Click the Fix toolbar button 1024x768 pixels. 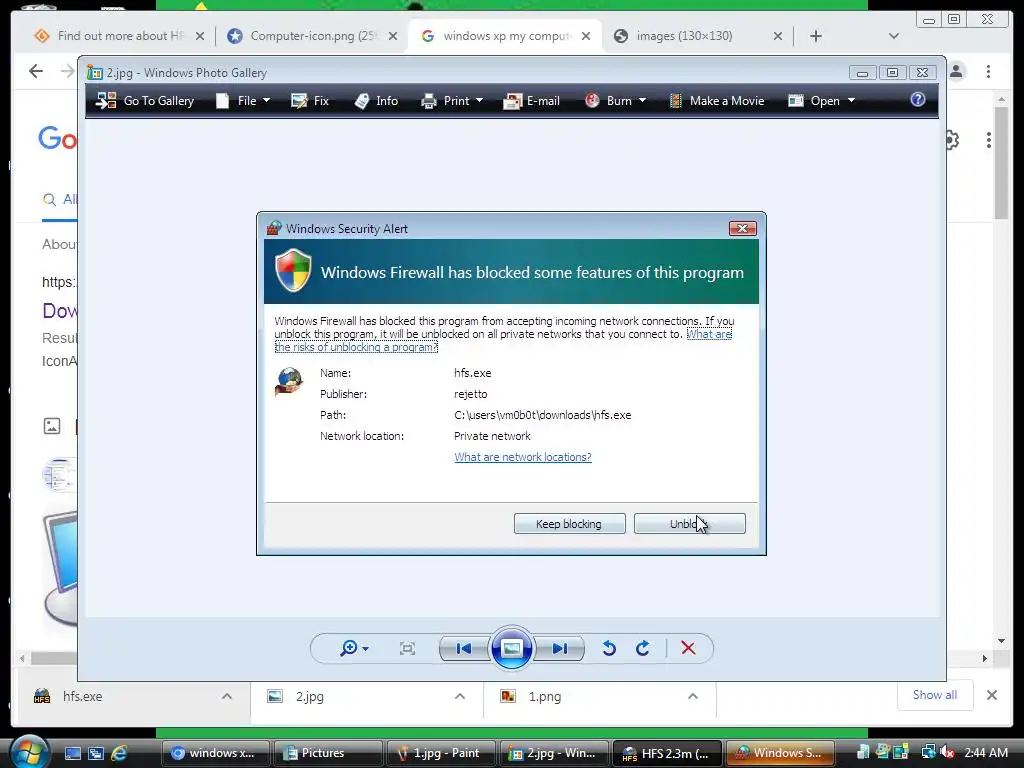click(310, 101)
